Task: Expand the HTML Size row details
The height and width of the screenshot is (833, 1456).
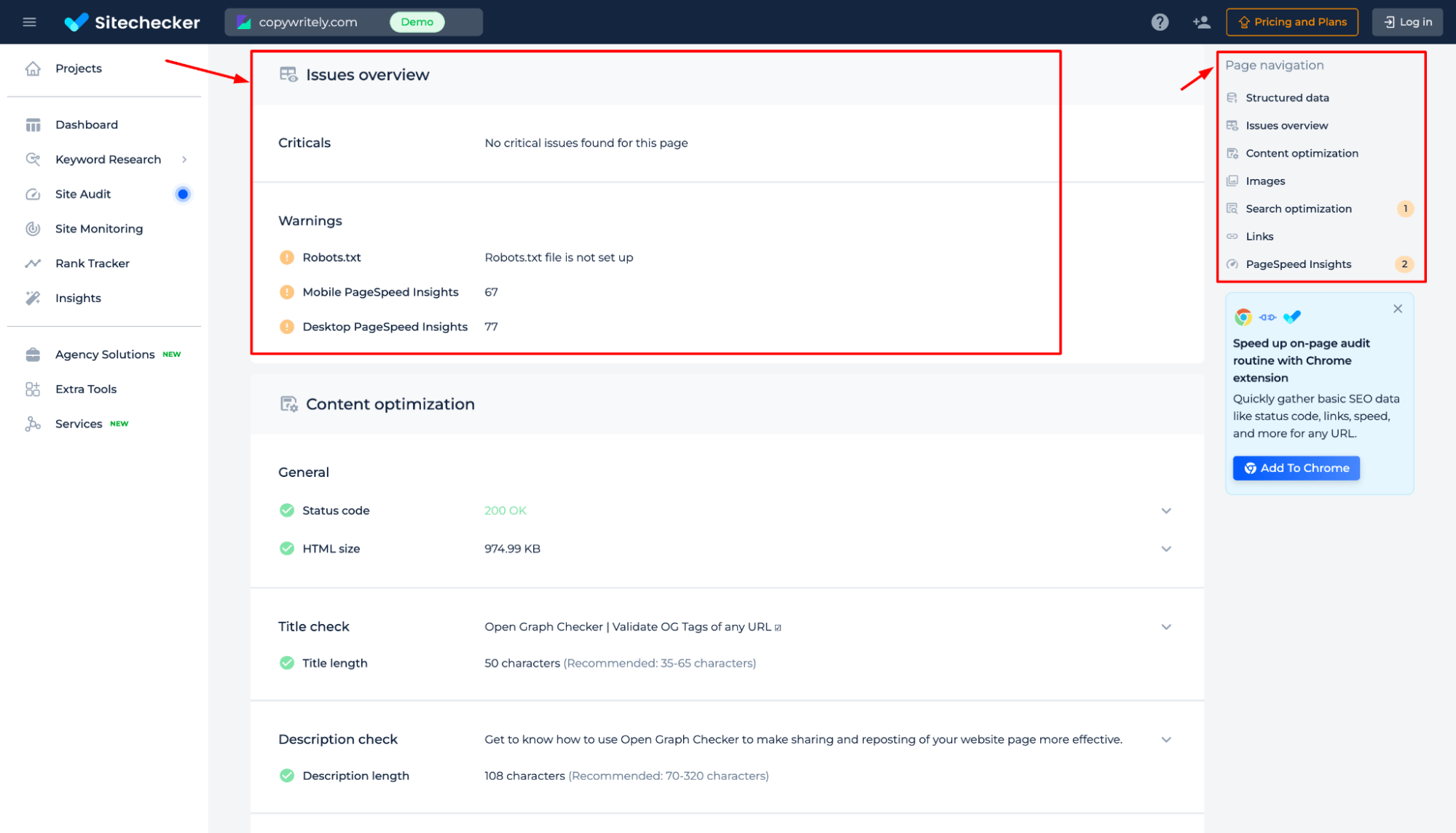Action: 1166,548
